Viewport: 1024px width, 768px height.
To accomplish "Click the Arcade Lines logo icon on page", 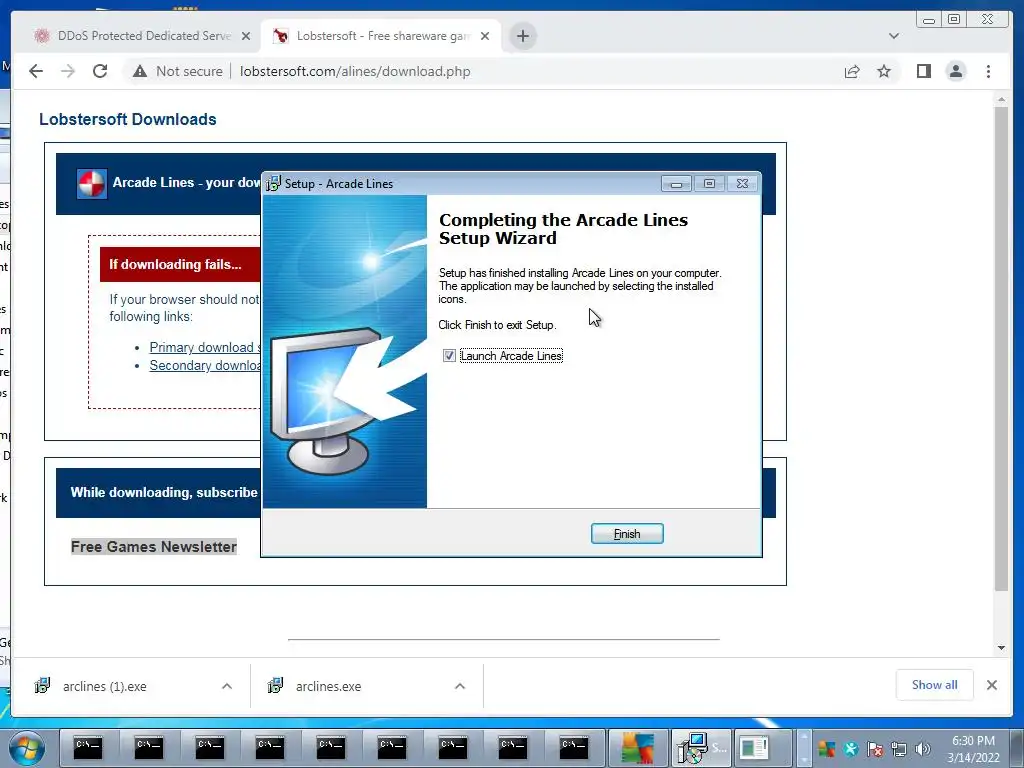I will tap(91, 184).
